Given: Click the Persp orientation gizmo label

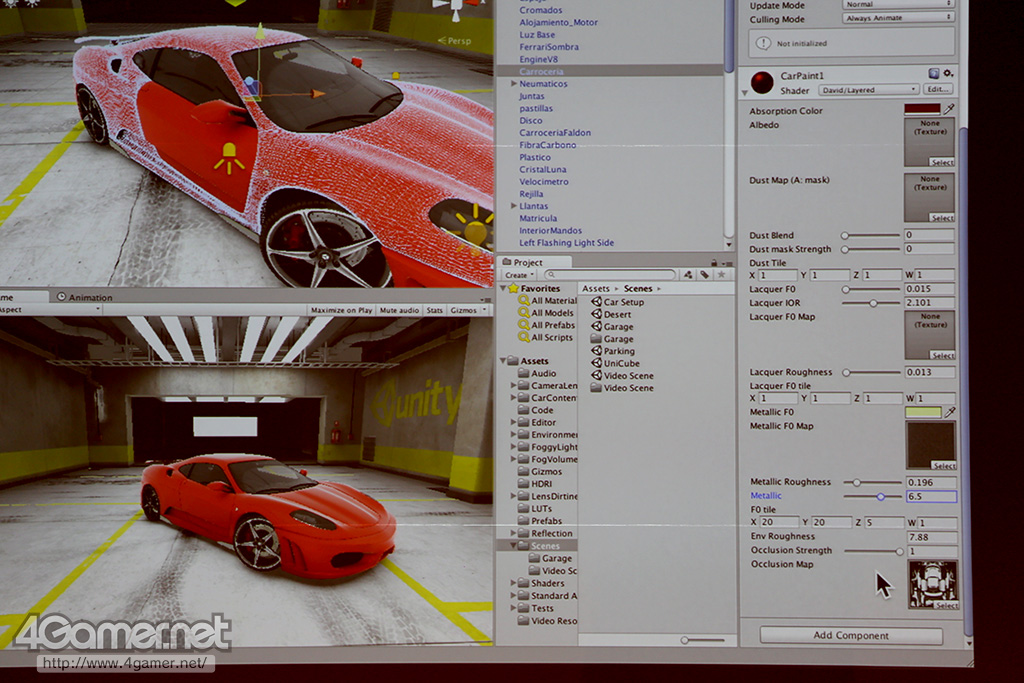Looking at the screenshot, I should pos(455,40).
